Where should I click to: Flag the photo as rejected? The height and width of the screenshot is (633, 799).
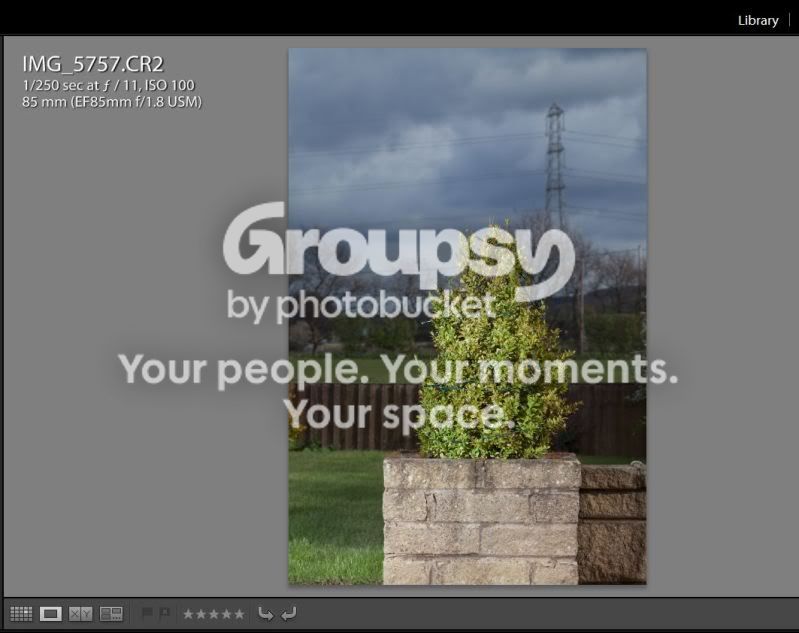click(x=164, y=613)
